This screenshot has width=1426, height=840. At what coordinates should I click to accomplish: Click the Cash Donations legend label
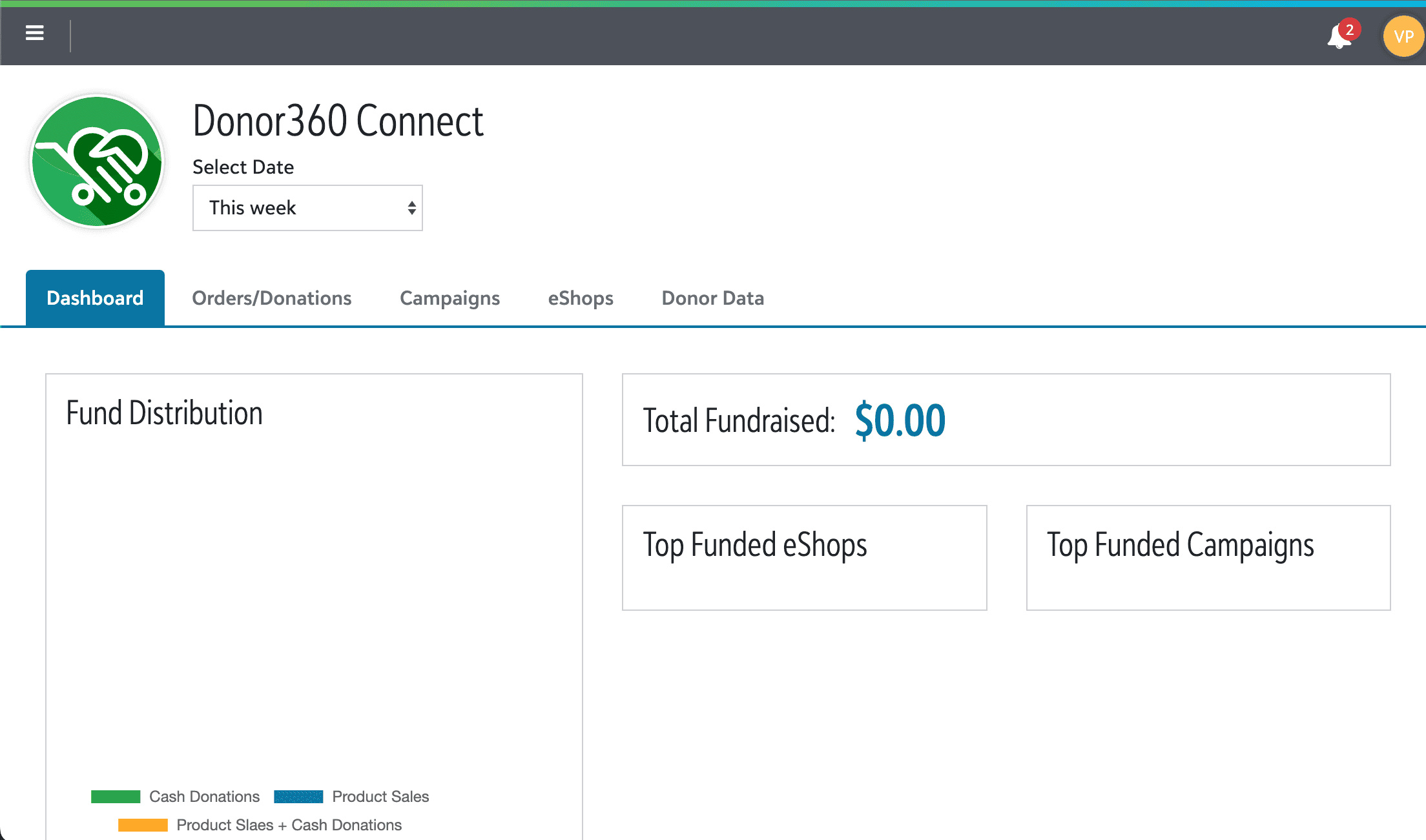click(204, 797)
